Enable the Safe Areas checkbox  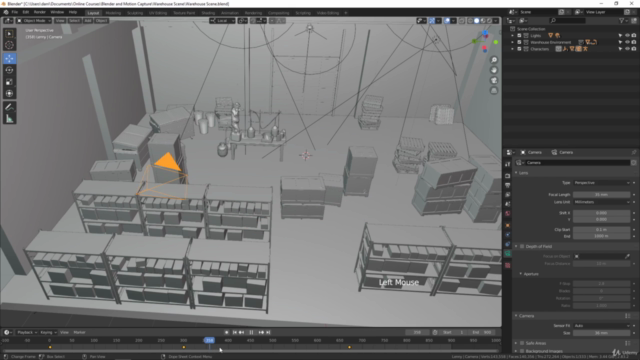pyautogui.click(x=522, y=343)
